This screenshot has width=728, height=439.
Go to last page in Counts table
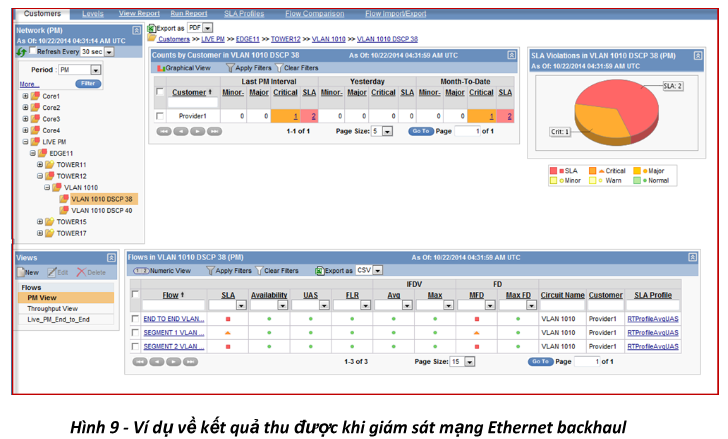point(214,131)
